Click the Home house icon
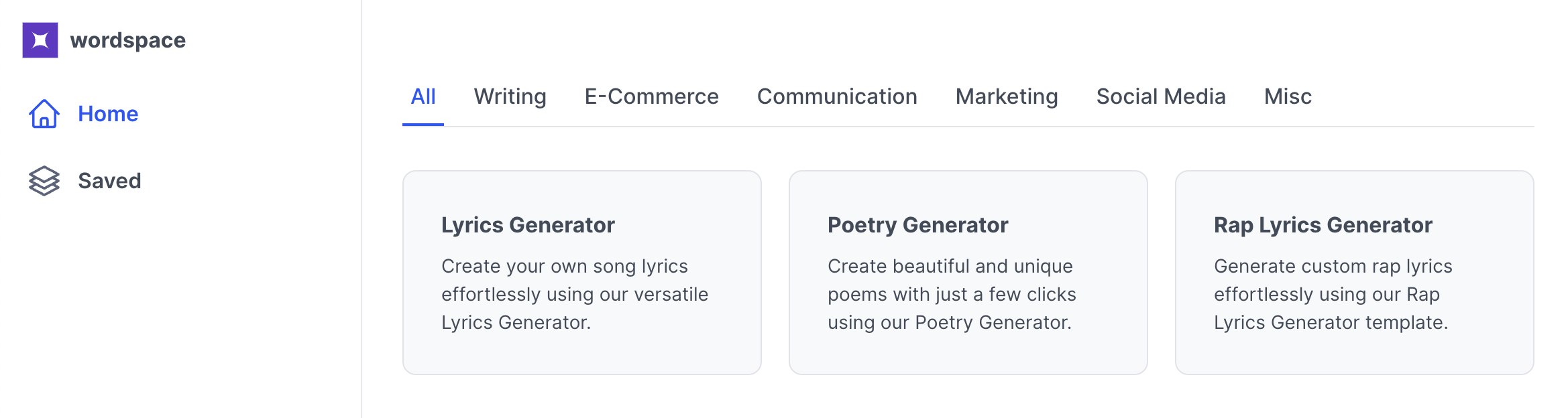1568x418 pixels. pyautogui.click(x=44, y=114)
